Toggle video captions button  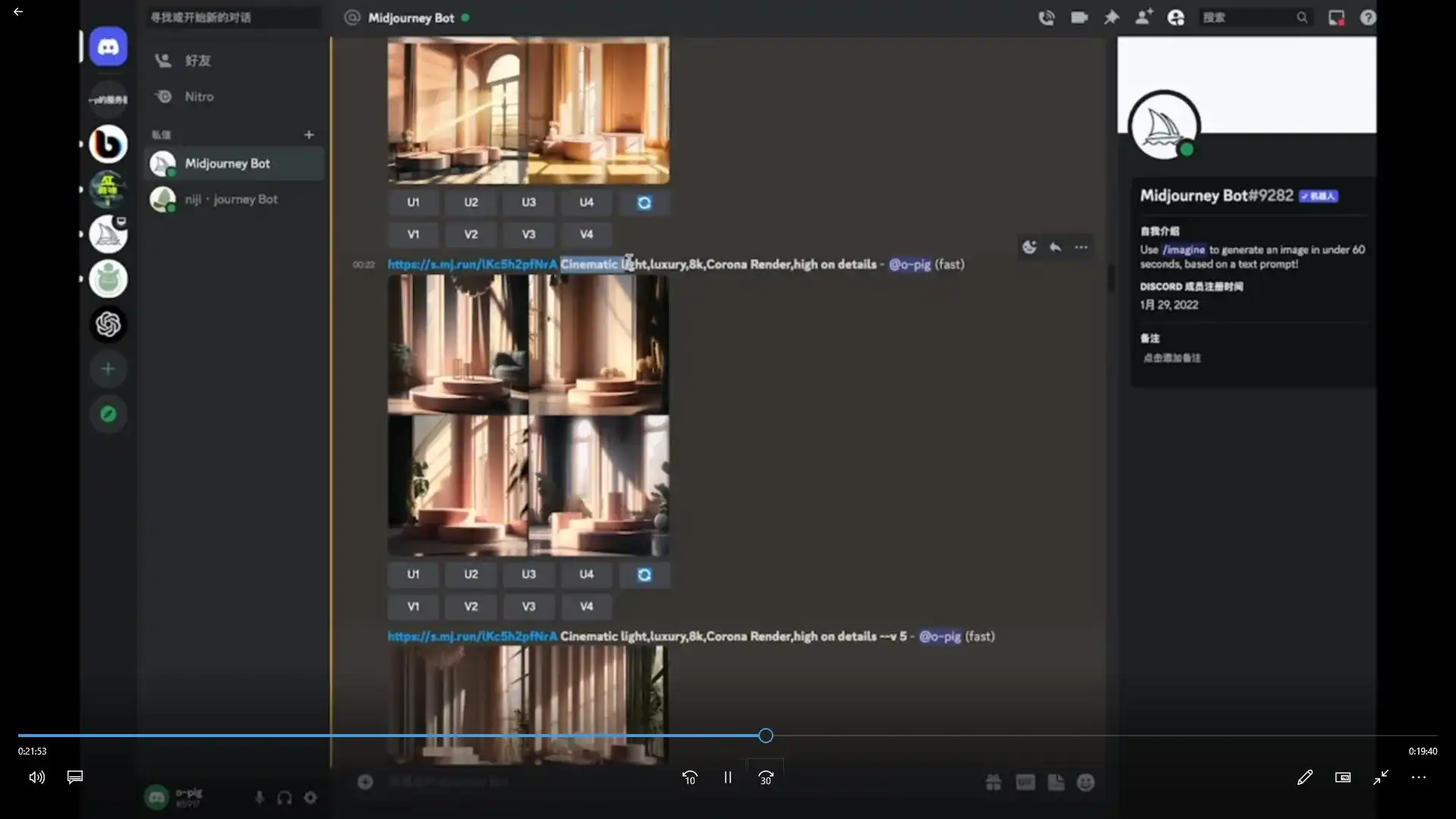75,777
